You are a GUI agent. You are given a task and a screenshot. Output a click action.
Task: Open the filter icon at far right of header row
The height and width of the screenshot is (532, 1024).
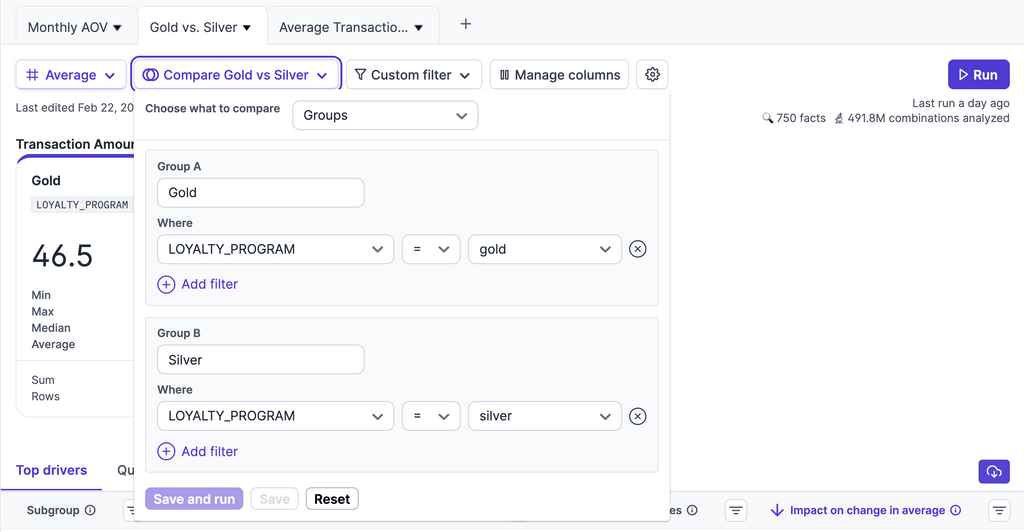coord(998,510)
